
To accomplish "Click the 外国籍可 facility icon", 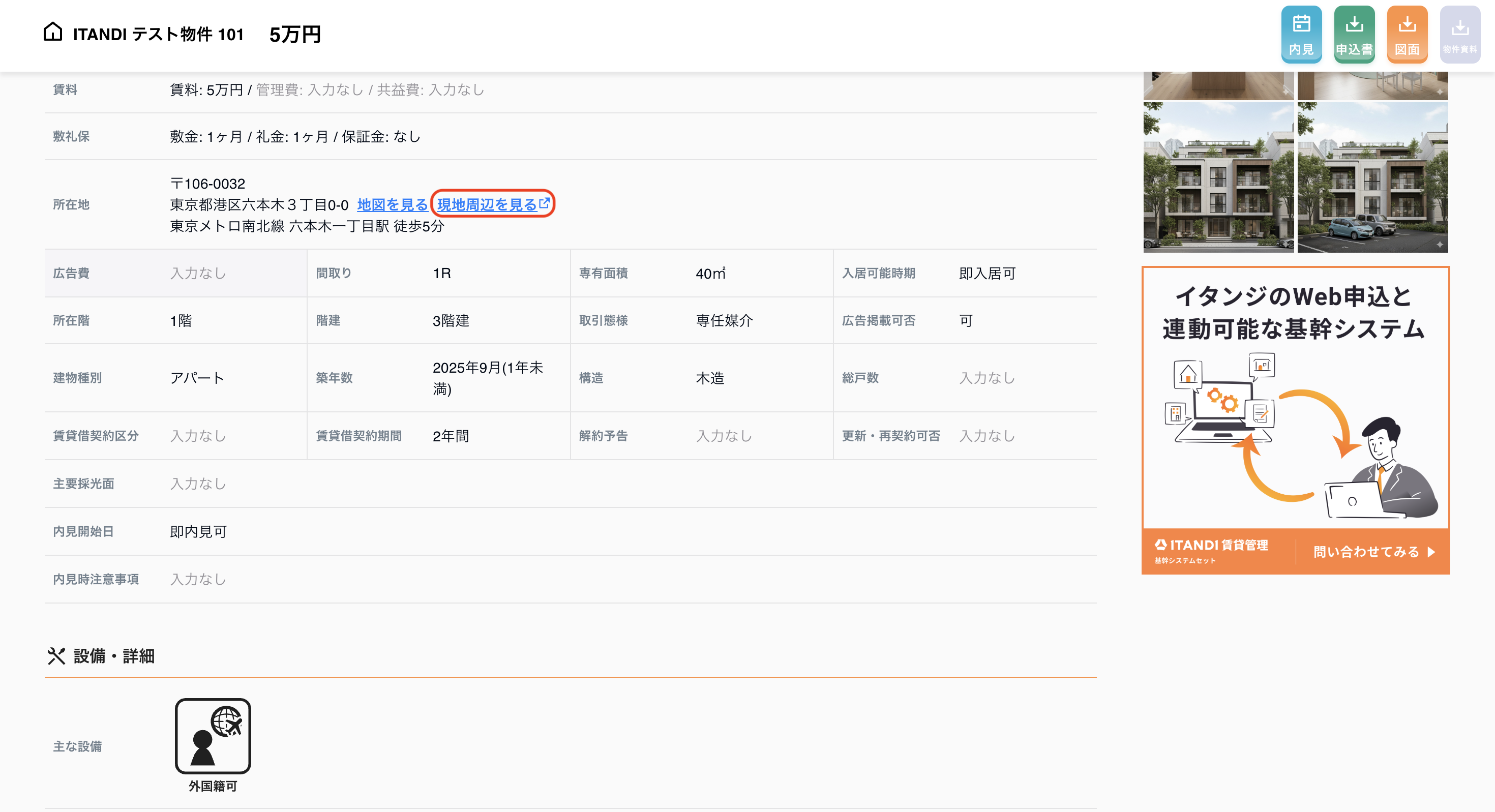I will (x=213, y=735).
